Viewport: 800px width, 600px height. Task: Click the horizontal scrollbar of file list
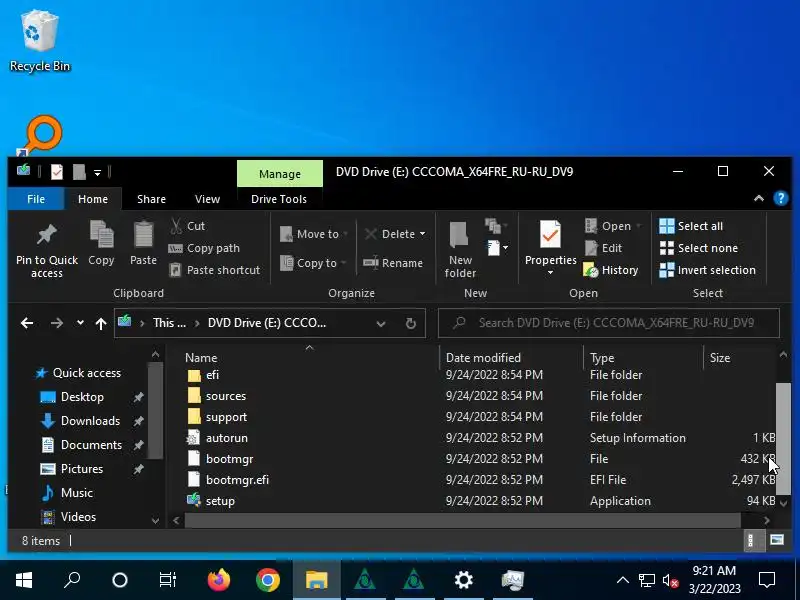462,520
